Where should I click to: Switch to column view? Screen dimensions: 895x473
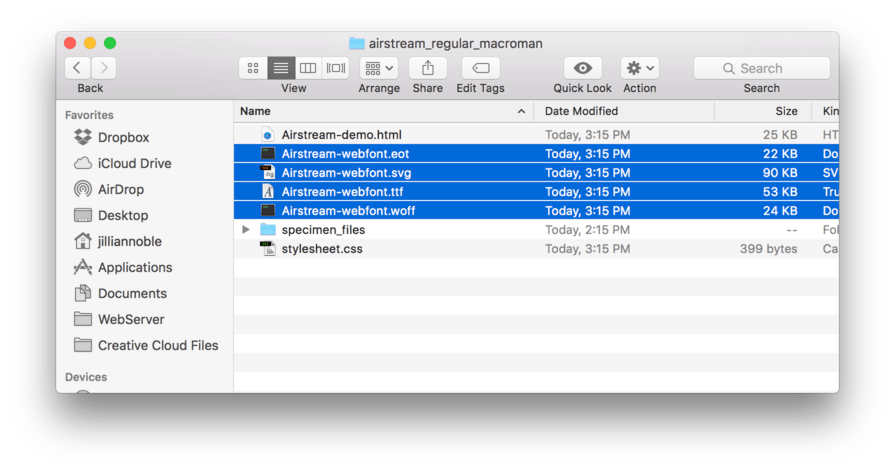308,68
